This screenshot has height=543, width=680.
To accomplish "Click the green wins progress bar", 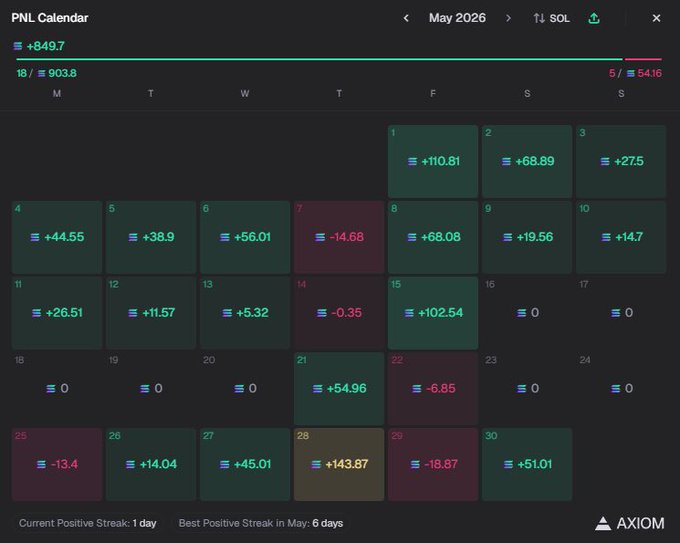I will coord(319,59).
